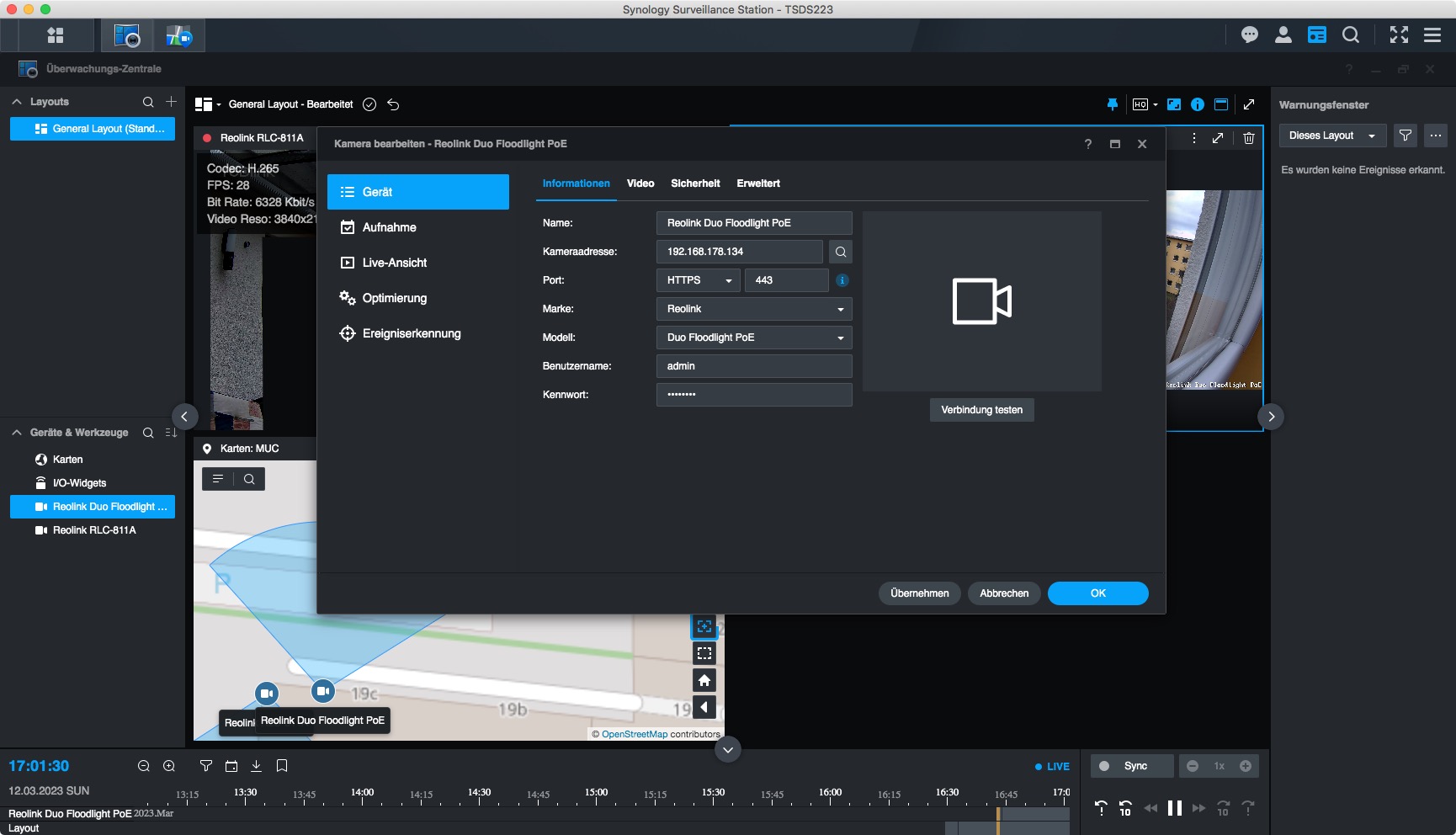The image size is (1456, 835).
Task: Toggle the Sync playback option
Action: (1131, 766)
